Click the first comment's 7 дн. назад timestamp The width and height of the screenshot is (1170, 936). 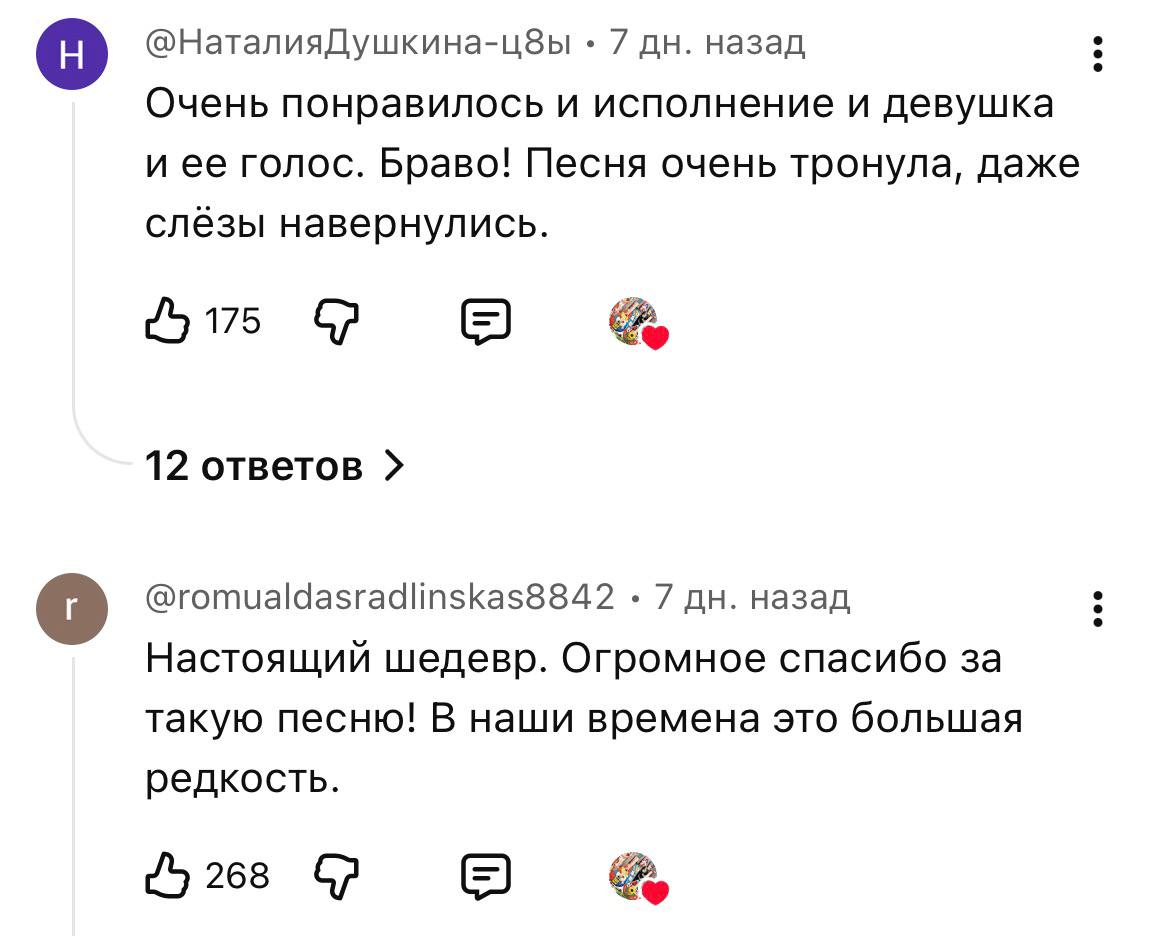click(708, 43)
